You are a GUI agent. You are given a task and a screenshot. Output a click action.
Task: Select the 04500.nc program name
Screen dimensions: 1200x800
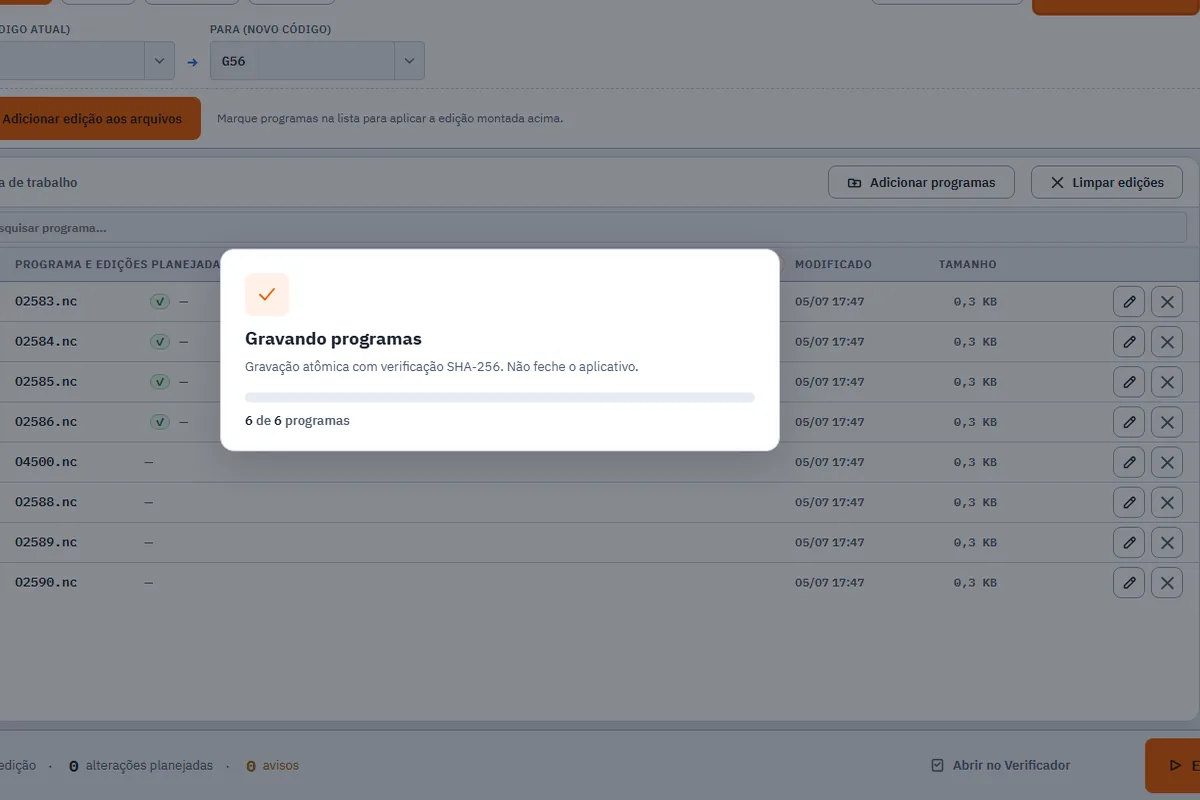click(46, 461)
